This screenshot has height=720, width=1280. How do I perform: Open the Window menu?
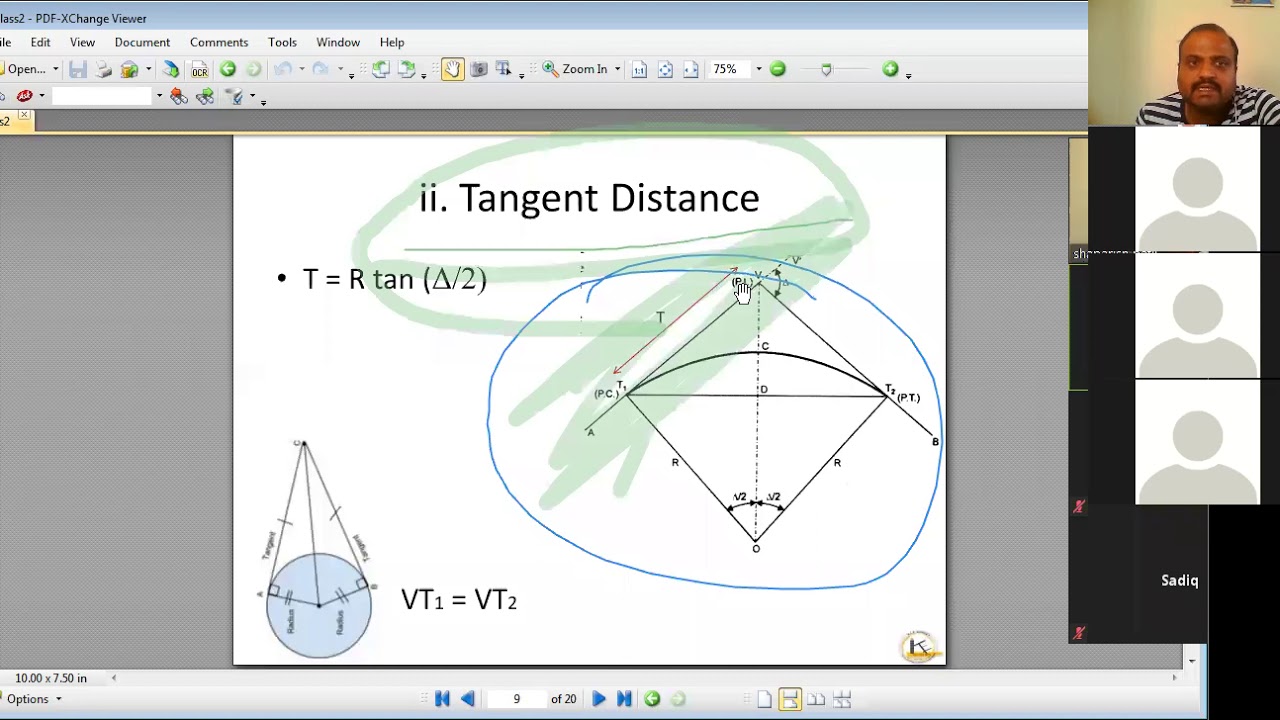[x=338, y=42]
